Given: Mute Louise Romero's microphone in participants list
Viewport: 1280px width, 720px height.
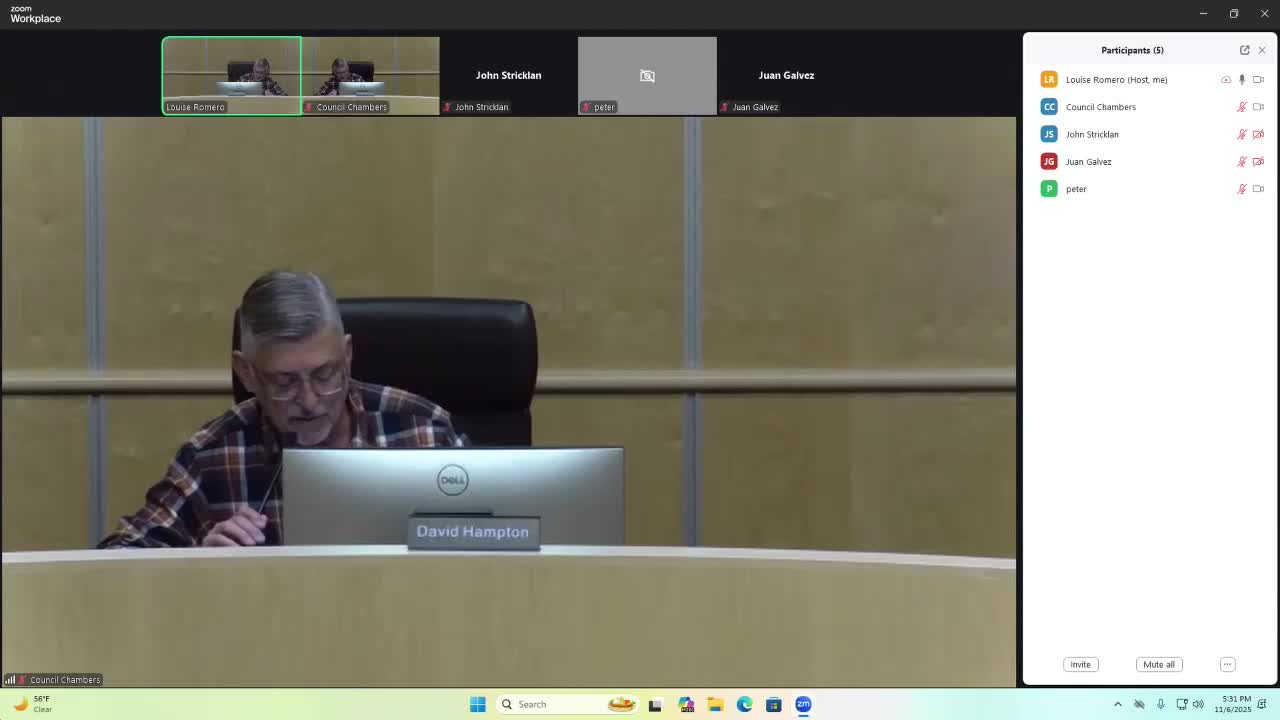Looking at the screenshot, I should tap(1242, 80).
